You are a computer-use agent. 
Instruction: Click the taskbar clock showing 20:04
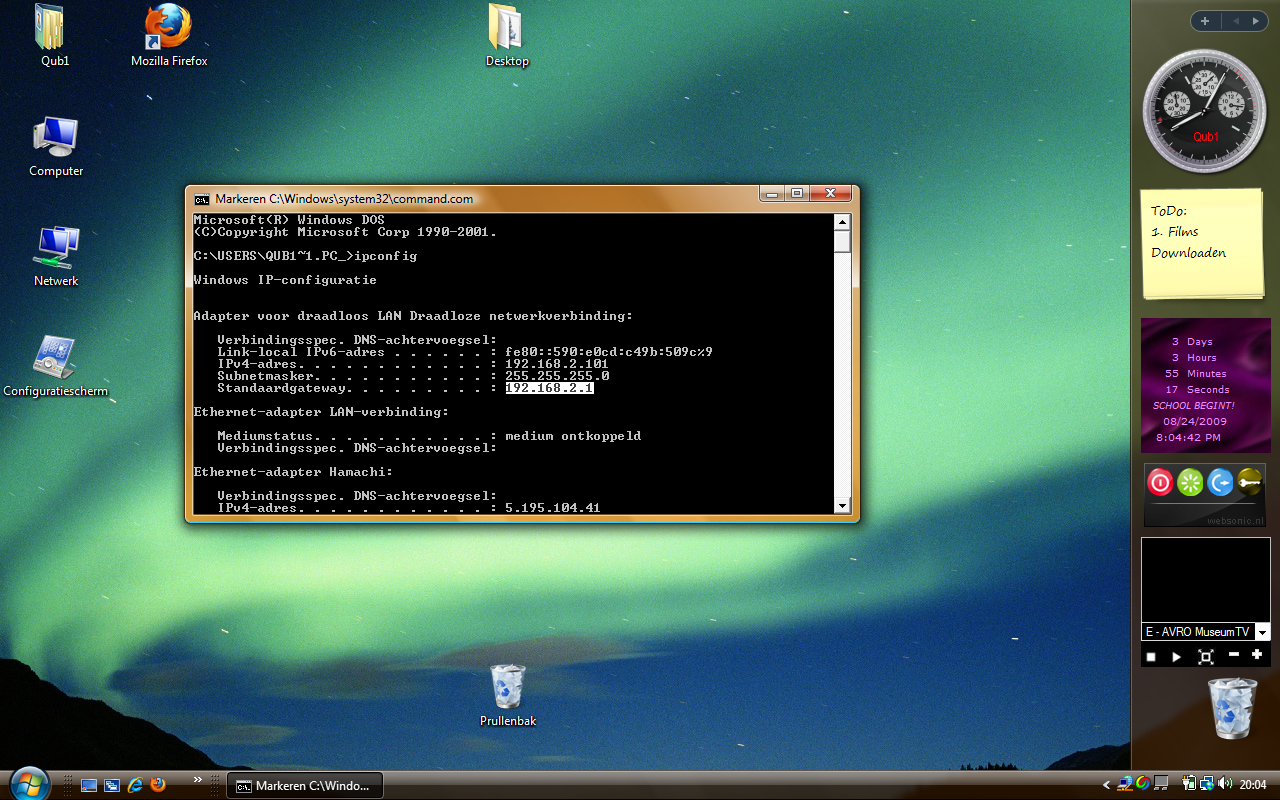[x=1253, y=784]
